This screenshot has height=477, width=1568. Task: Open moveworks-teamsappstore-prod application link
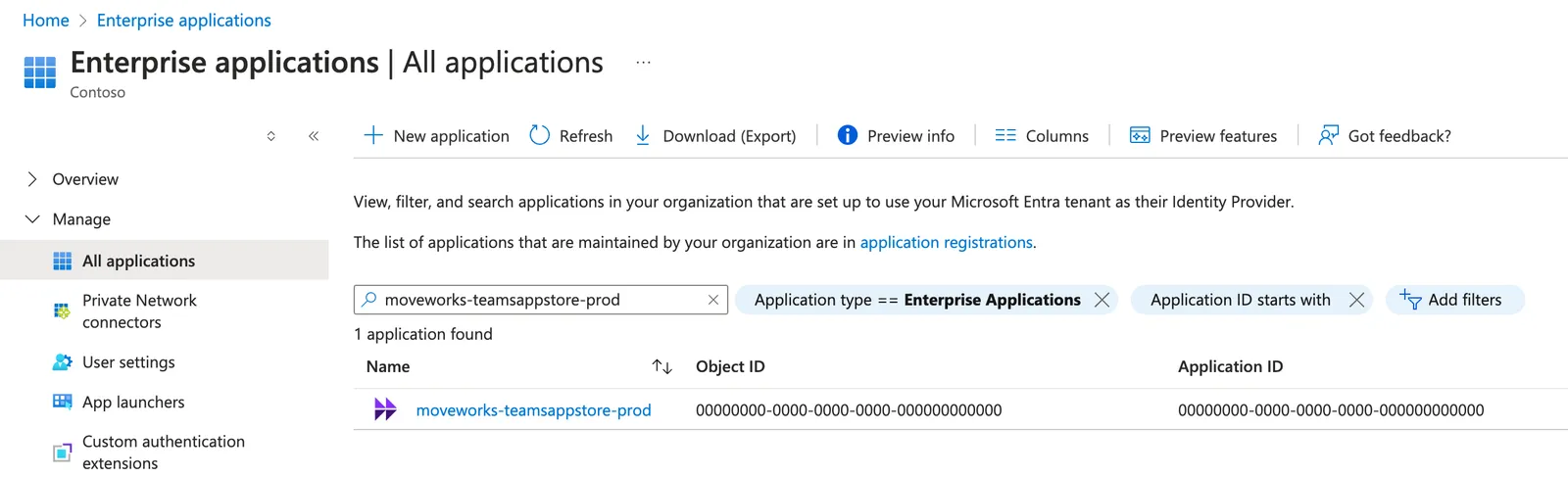[534, 410]
